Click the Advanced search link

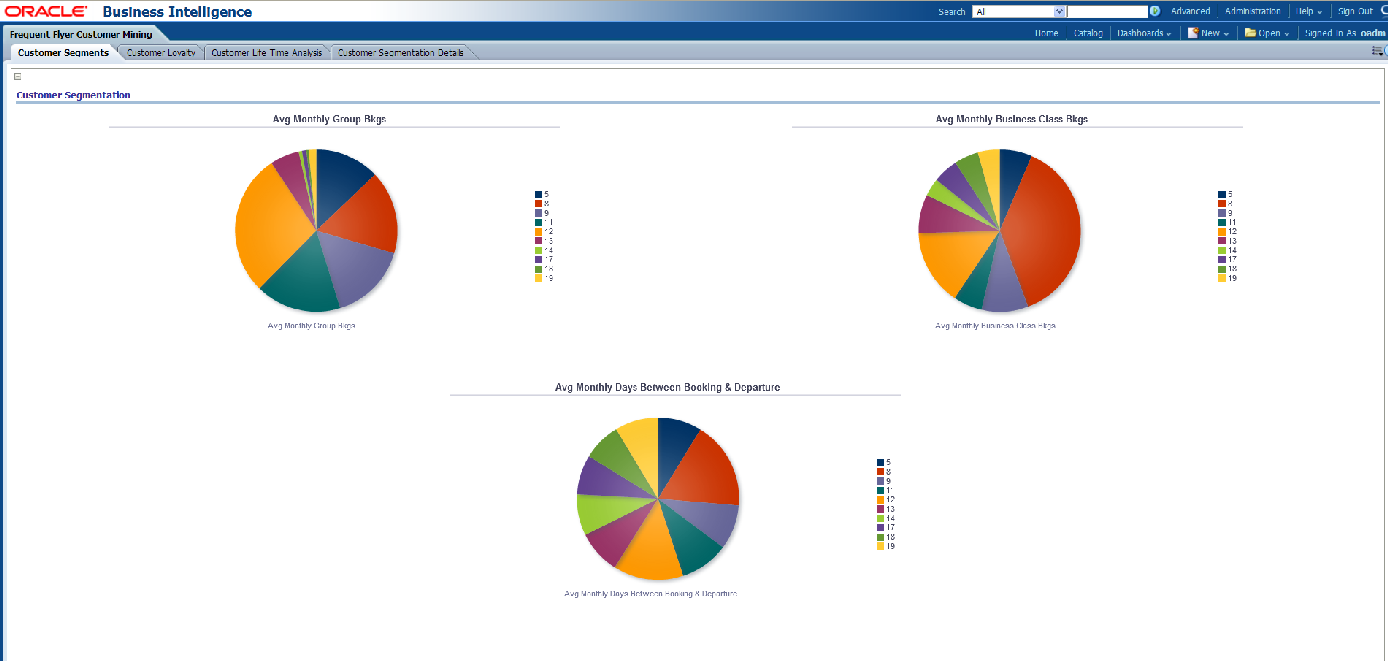[x=1190, y=12]
